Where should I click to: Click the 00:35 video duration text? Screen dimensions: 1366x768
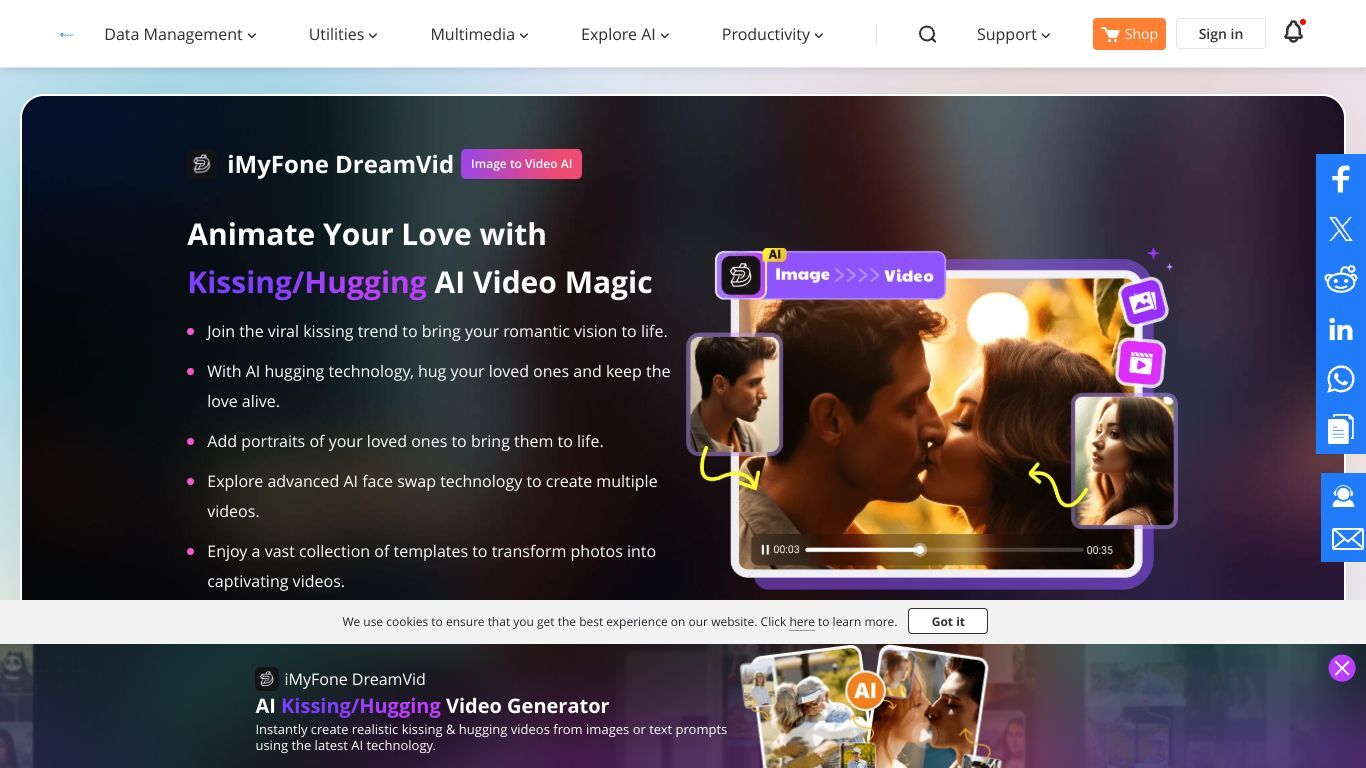coord(1100,550)
